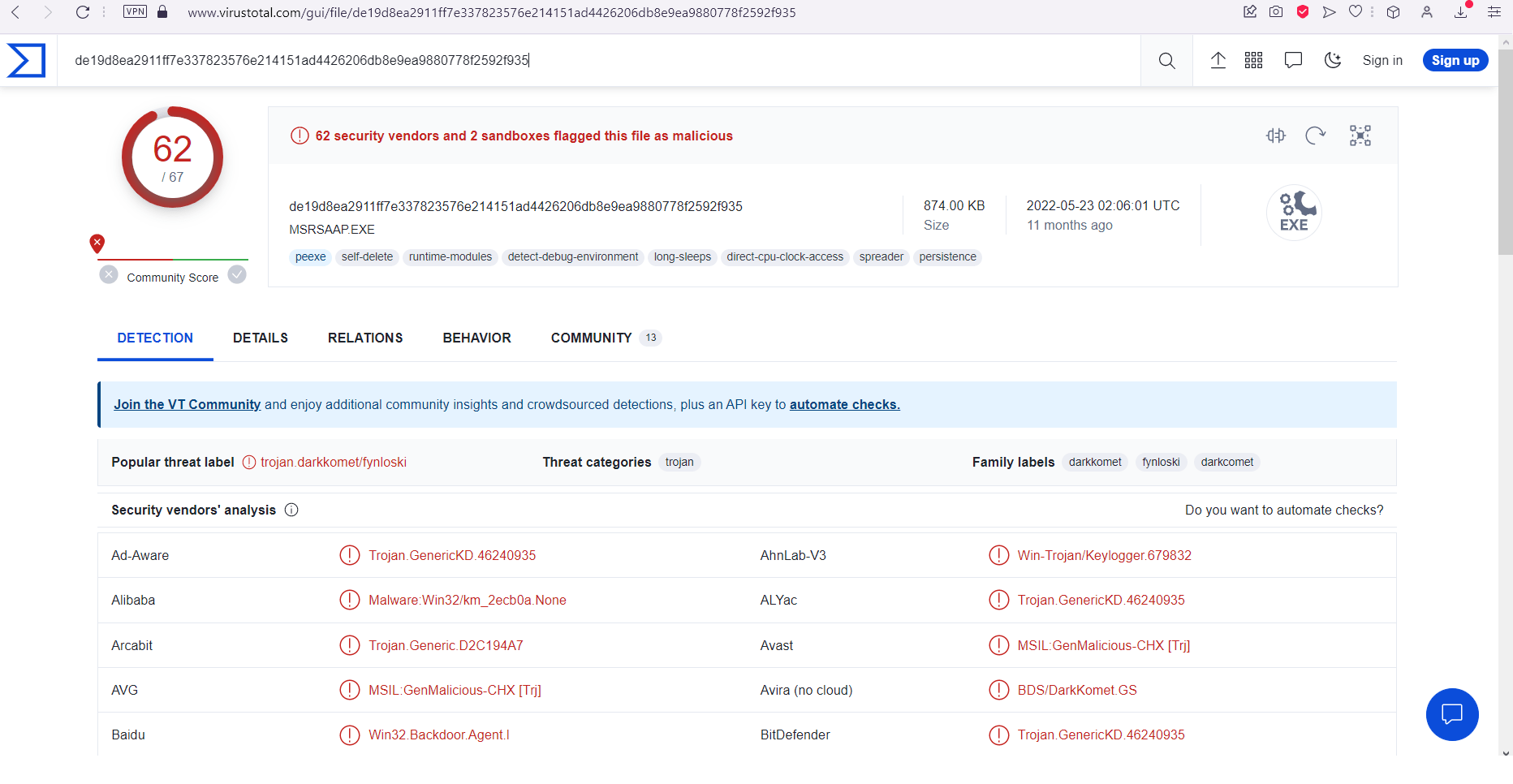1513x784 pixels.
Task: Click the search magnifier icon
Action: click(1166, 61)
